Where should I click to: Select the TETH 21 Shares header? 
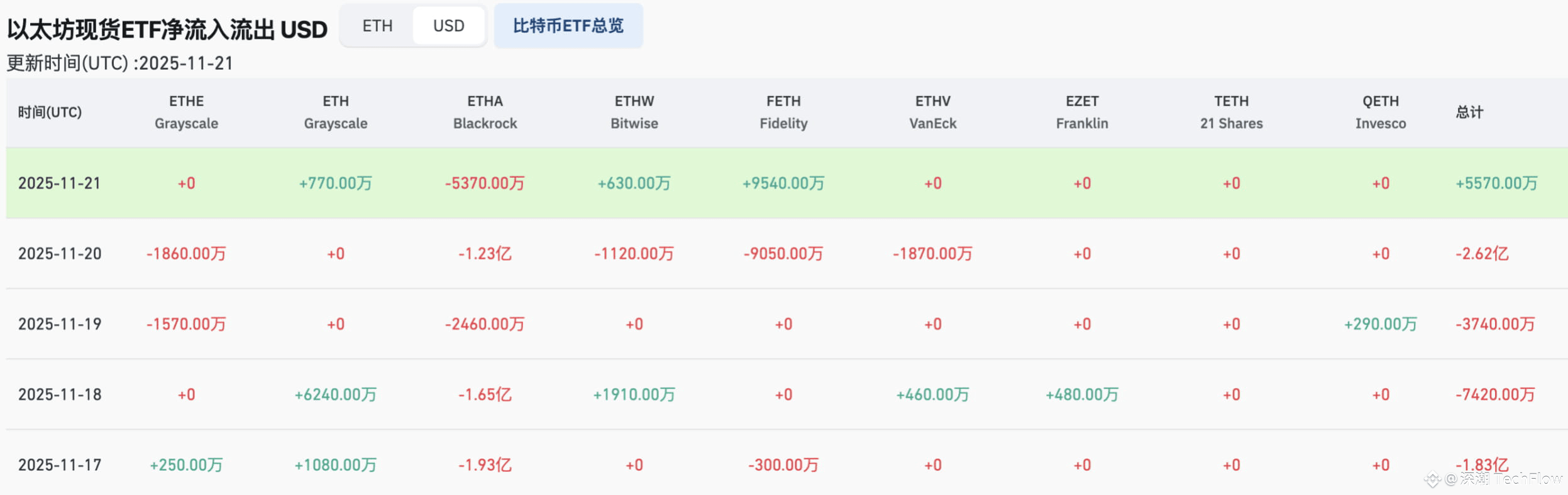[1231, 112]
